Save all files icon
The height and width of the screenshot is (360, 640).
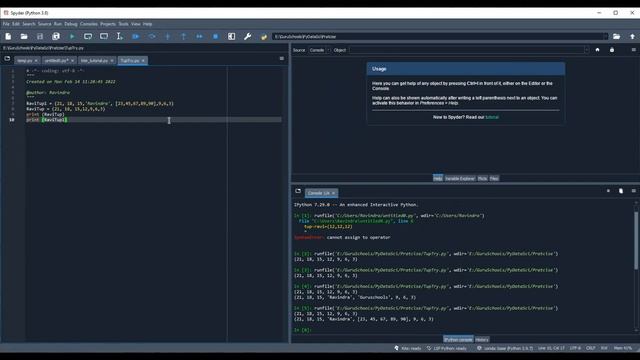56,36
